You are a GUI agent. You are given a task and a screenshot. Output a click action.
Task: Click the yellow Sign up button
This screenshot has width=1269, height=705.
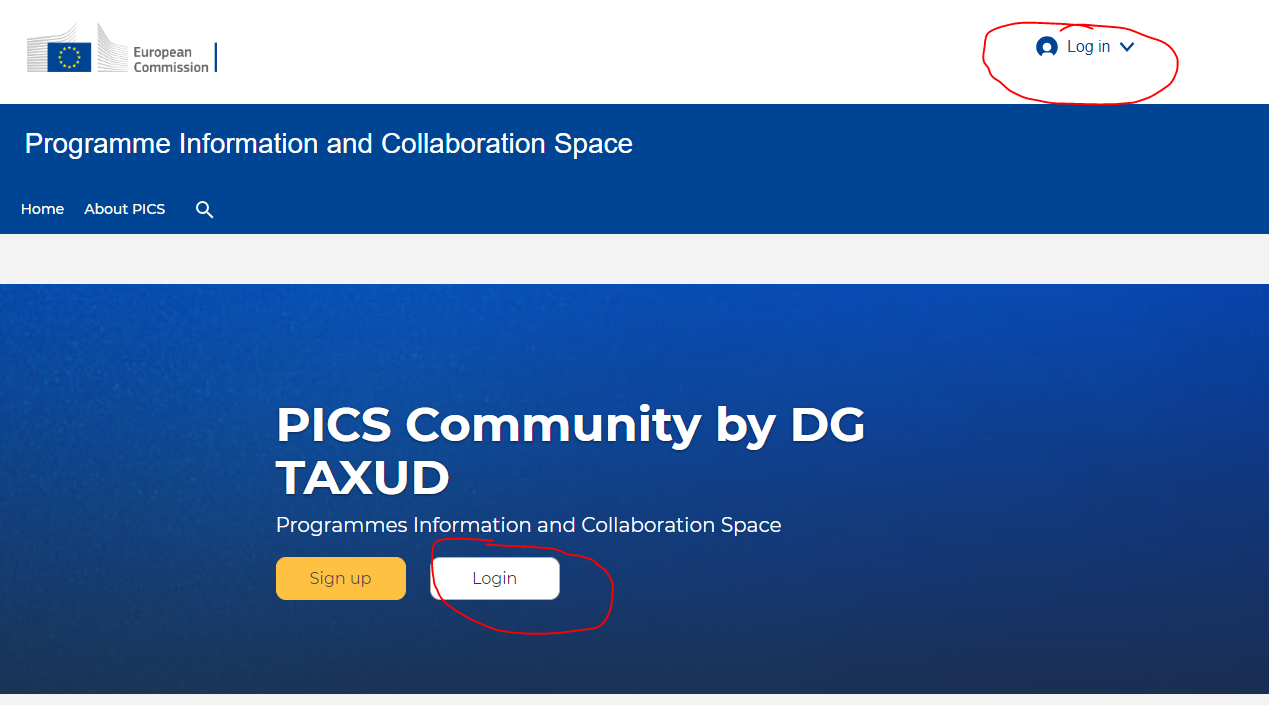point(341,578)
